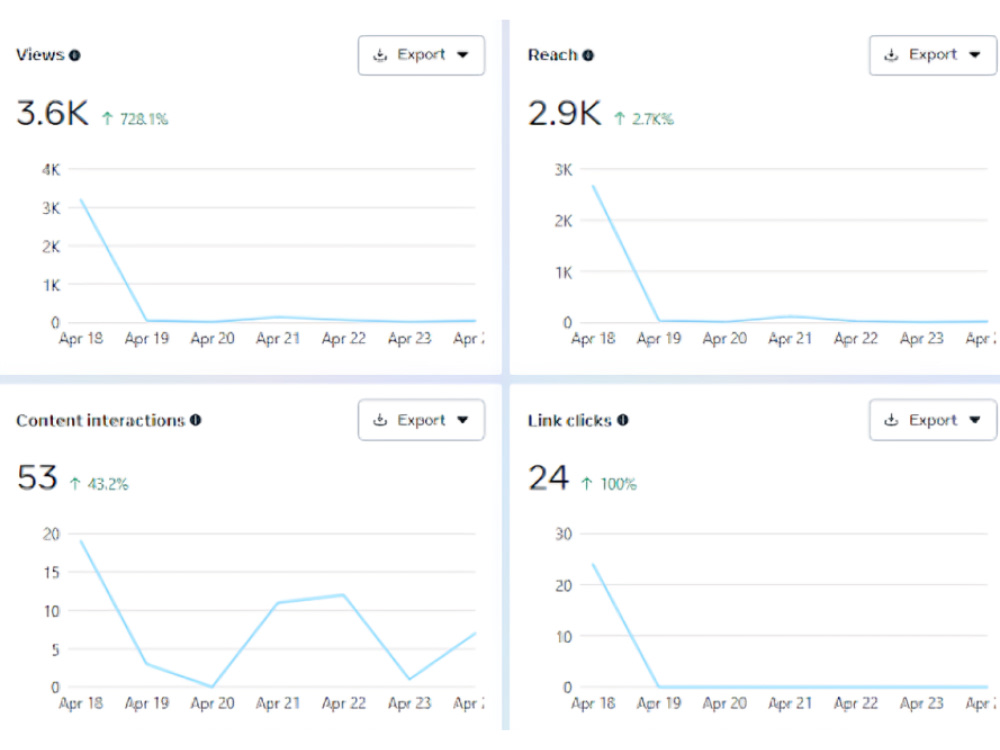Screen dimensions: 1000x750
Task: Click Apr 23 label on Link clicks chart
Action: point(922,703)
